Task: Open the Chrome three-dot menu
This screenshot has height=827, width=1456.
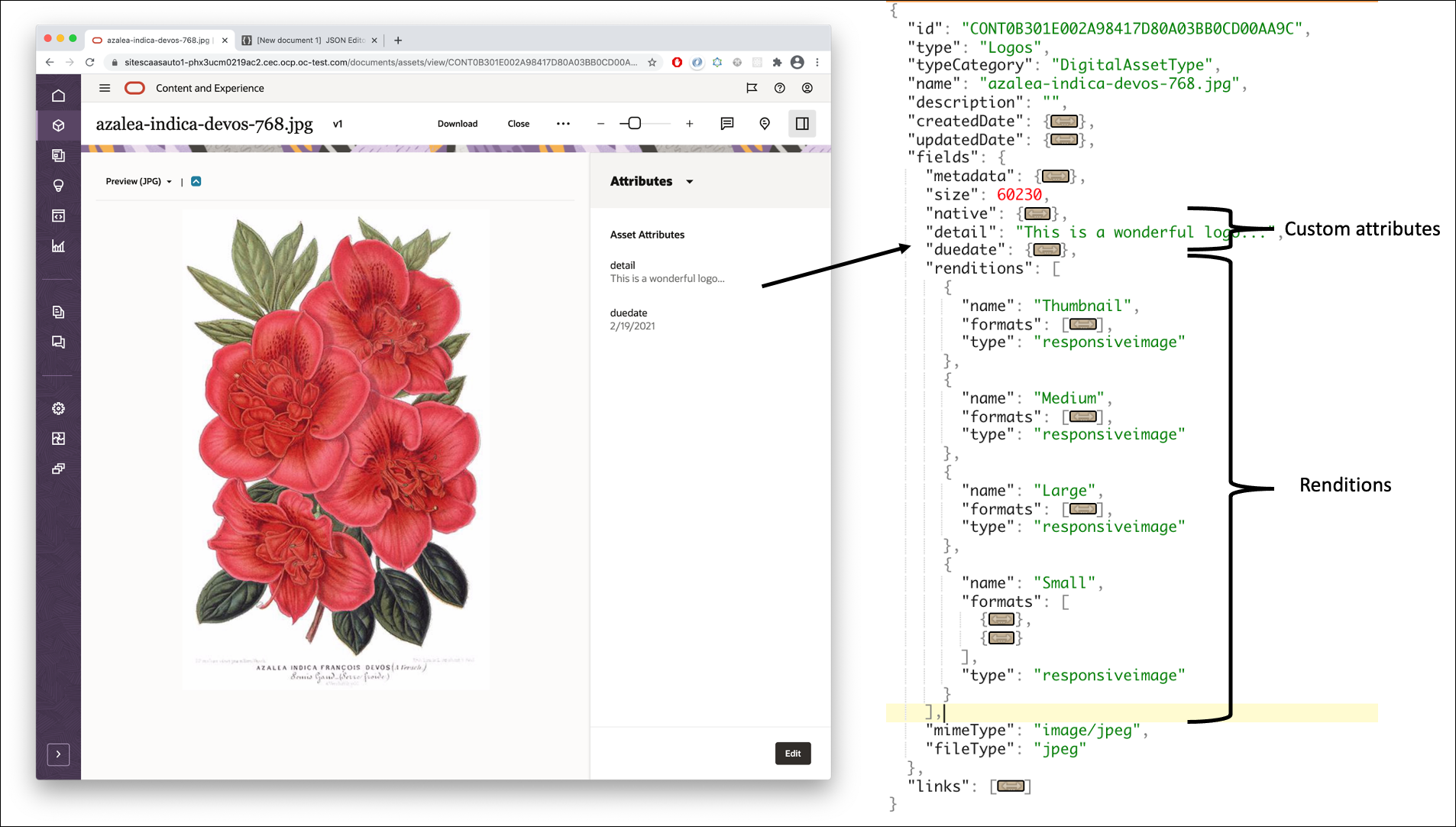Action: (817, 62)
